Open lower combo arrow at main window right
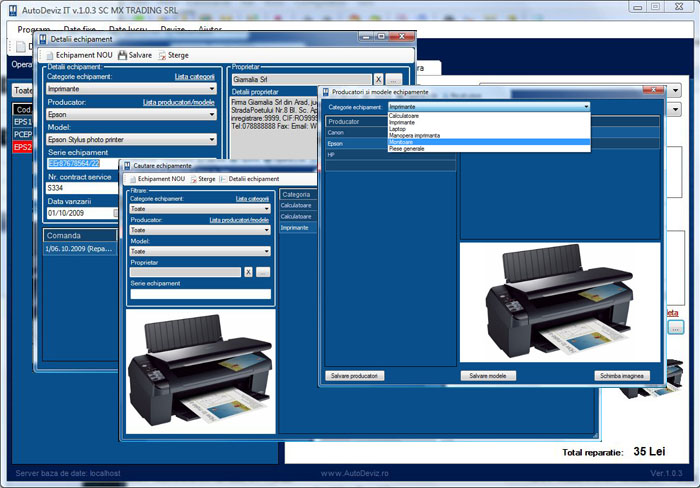Image resolution: width=700 pixels, height=488 pixels. [675, 109]
